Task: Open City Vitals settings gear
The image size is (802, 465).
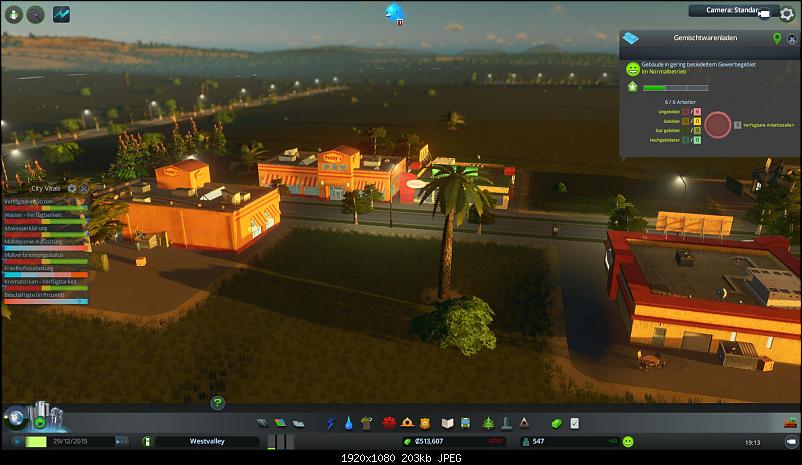Action: pos(72,188)
